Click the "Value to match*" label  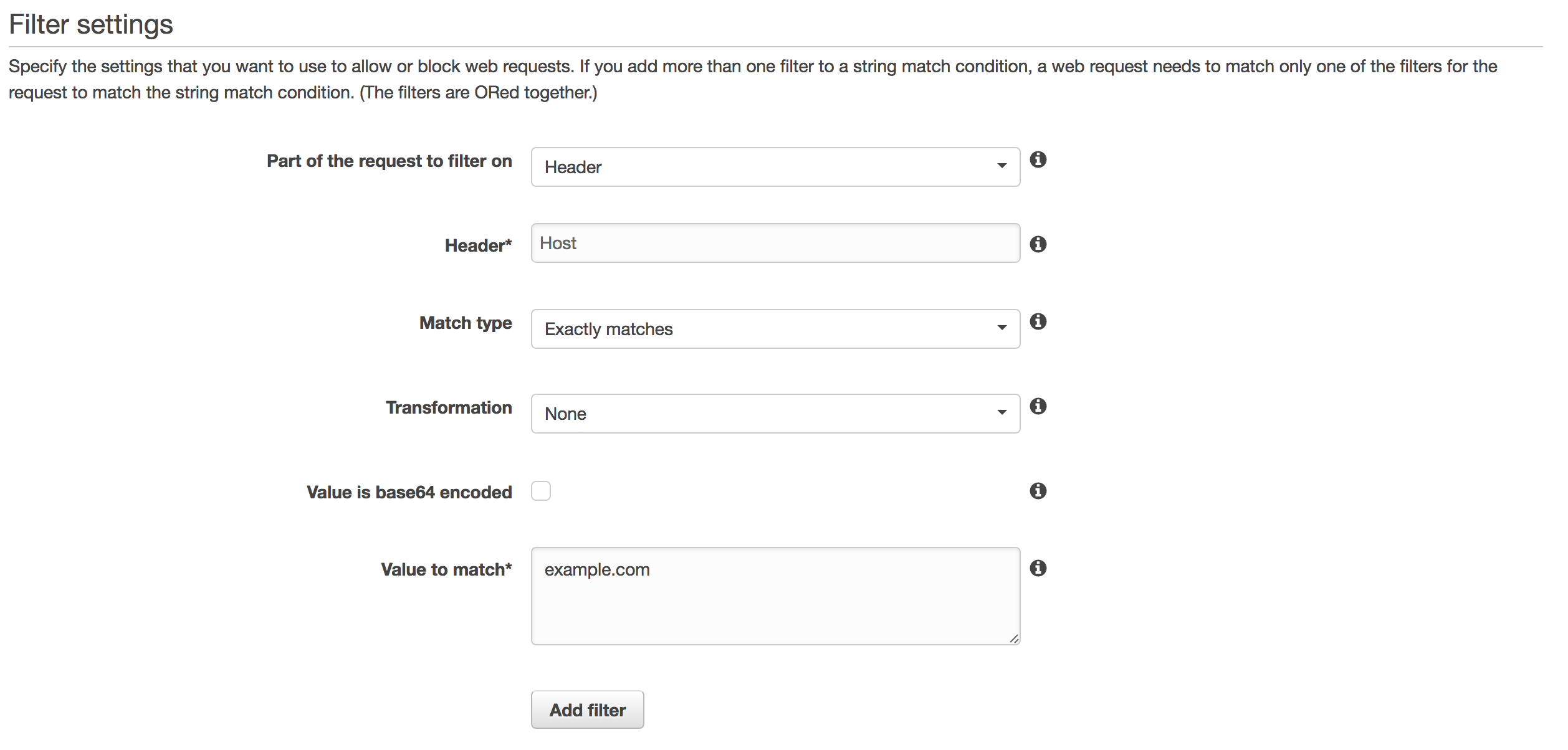[x=446, y=569]
